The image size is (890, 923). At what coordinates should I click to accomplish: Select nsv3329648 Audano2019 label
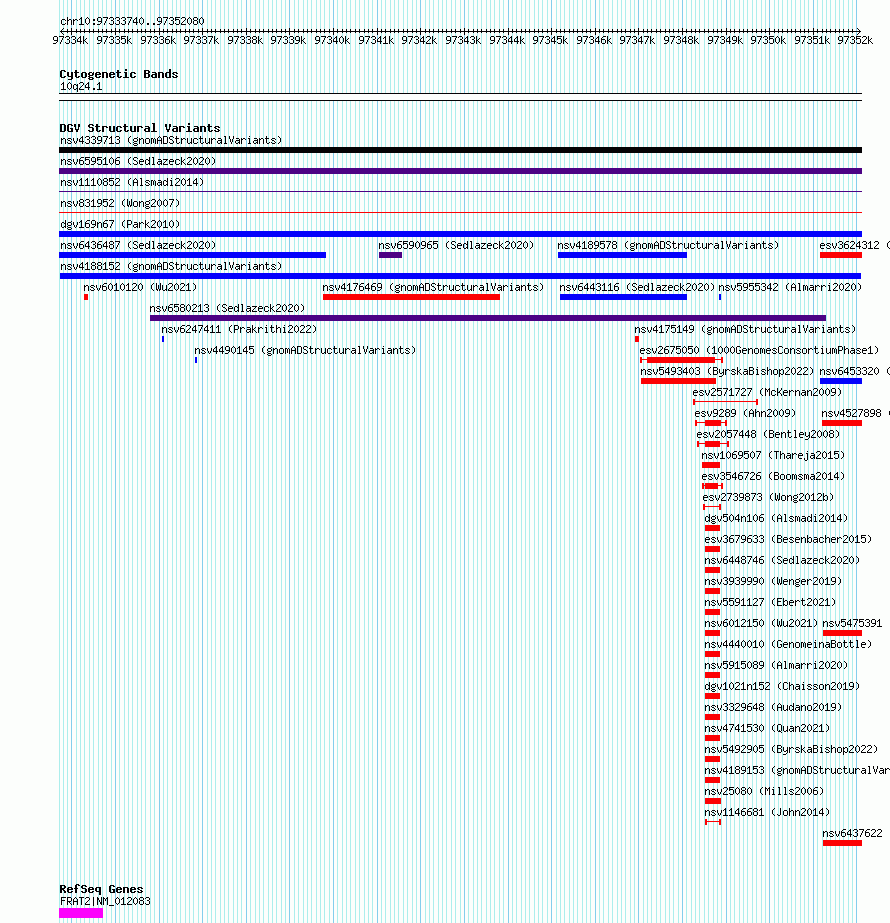click(773, 708)
